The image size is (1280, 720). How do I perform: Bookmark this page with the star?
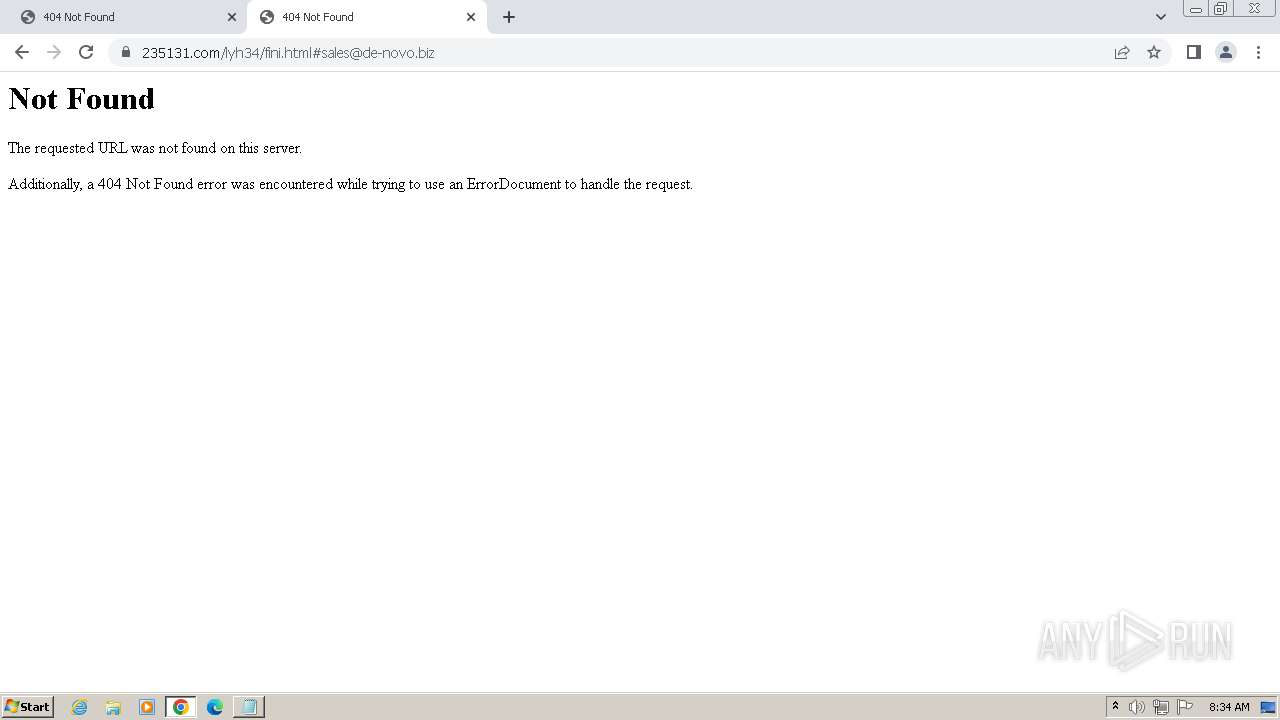tap(1154, 52)
